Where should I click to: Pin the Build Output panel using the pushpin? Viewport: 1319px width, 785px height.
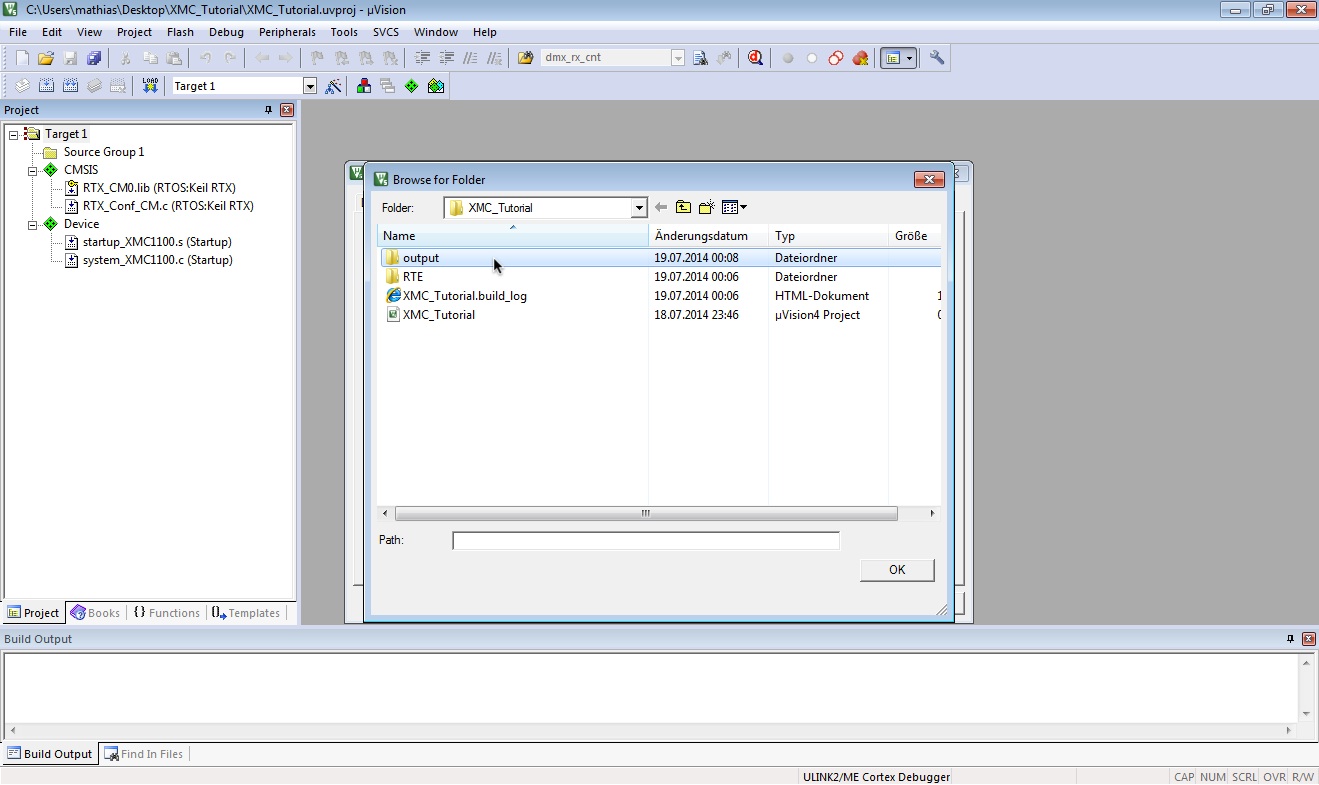click(1291, 639)
